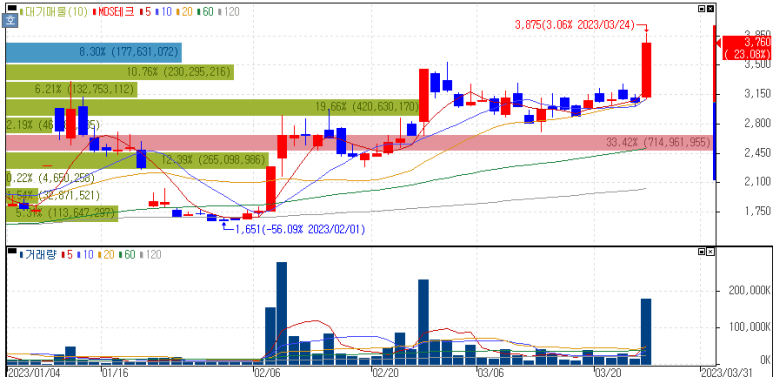Select the 120-day MA legend in price chart
The width and height of the screenshot is (773, 377).
[229, 11]
